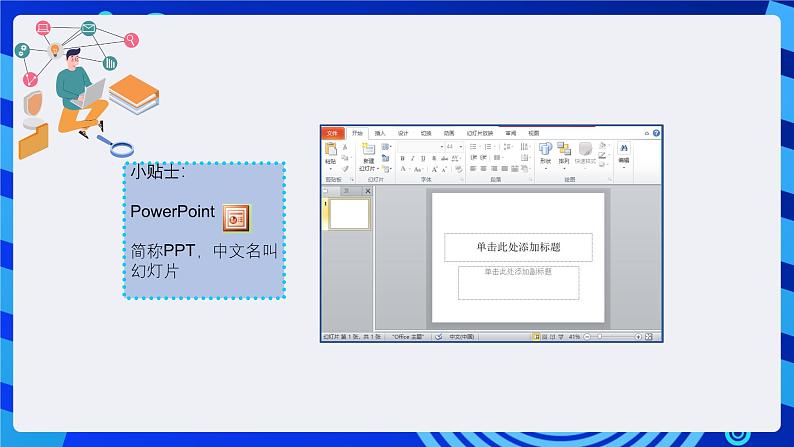Viewport: 794px width, 447px height.
Task: Open the font size dropdown showing 44
Action: (x=461, y=147)
